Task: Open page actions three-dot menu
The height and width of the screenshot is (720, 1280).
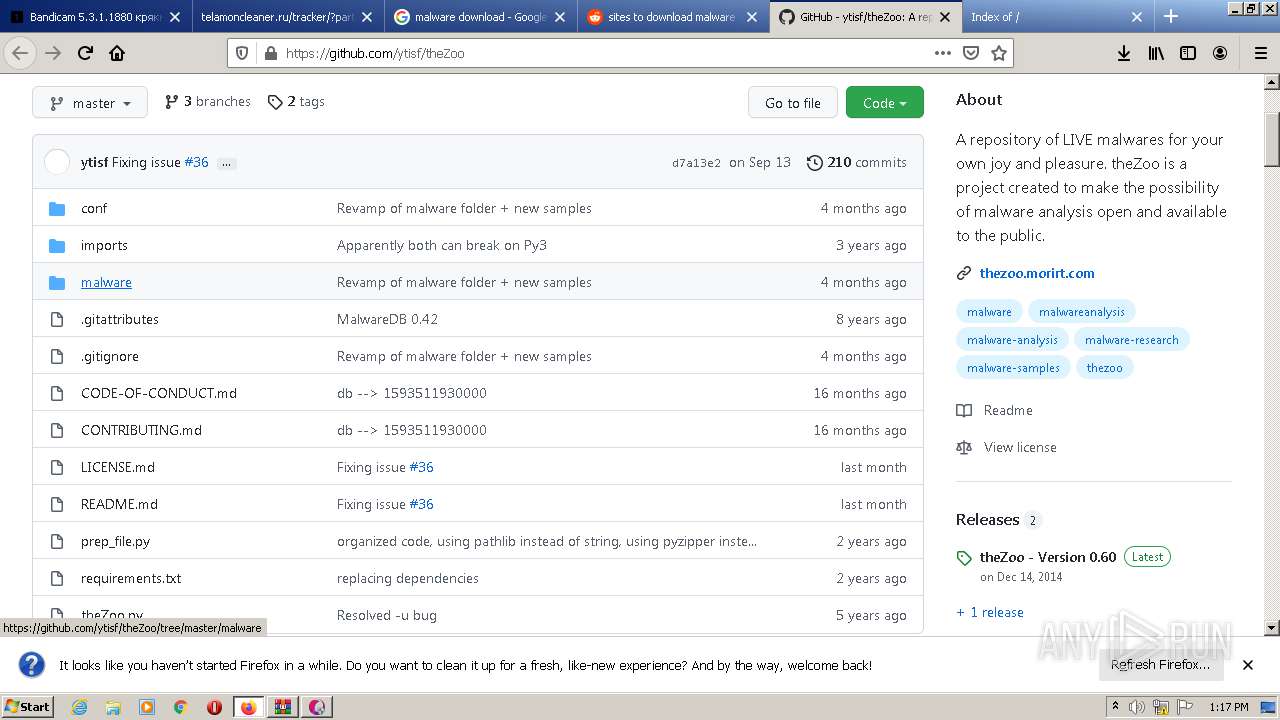Action: pyautogui.click(x=942, y=53)
